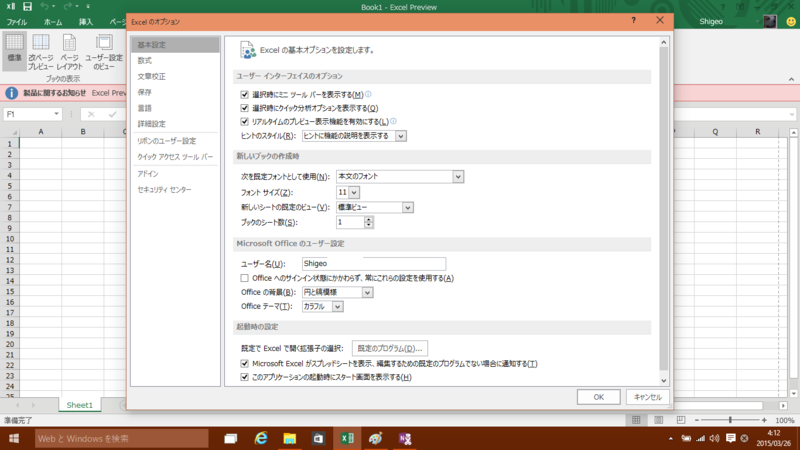800x450 pixels.
Task: Open File Explorer from taskbar
Action: point(289,438)
